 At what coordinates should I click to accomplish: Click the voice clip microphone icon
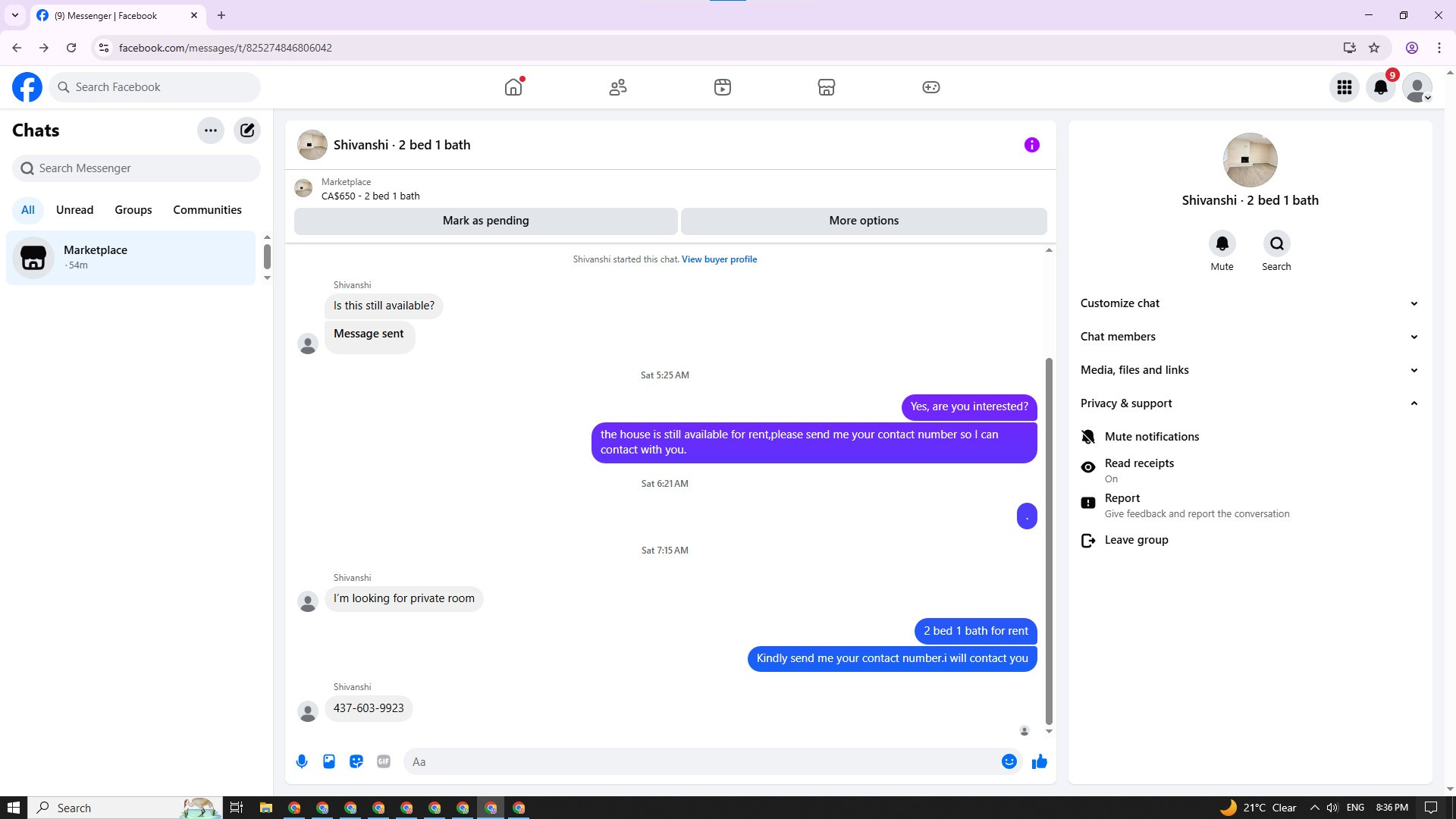point(302,761)
